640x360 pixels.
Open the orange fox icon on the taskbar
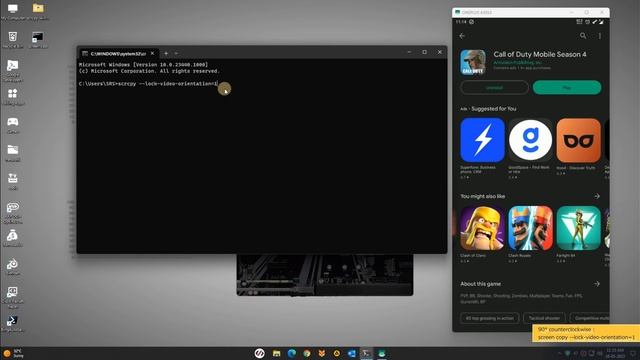pyautogui.click(x=322, y=353)
